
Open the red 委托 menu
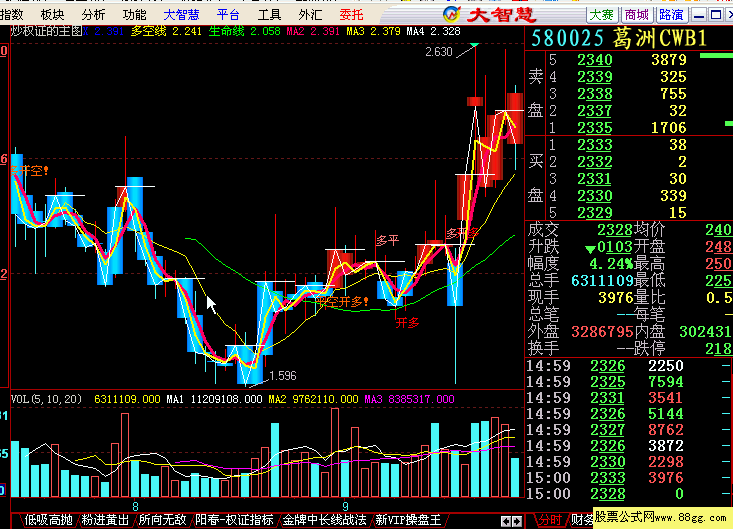point(352,15)
